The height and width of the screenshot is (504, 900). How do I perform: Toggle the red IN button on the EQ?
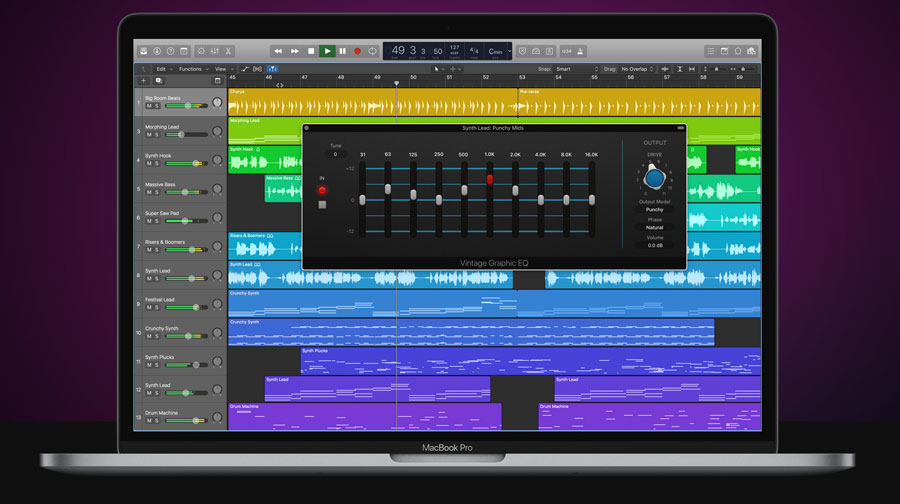(x=322, y=189)
